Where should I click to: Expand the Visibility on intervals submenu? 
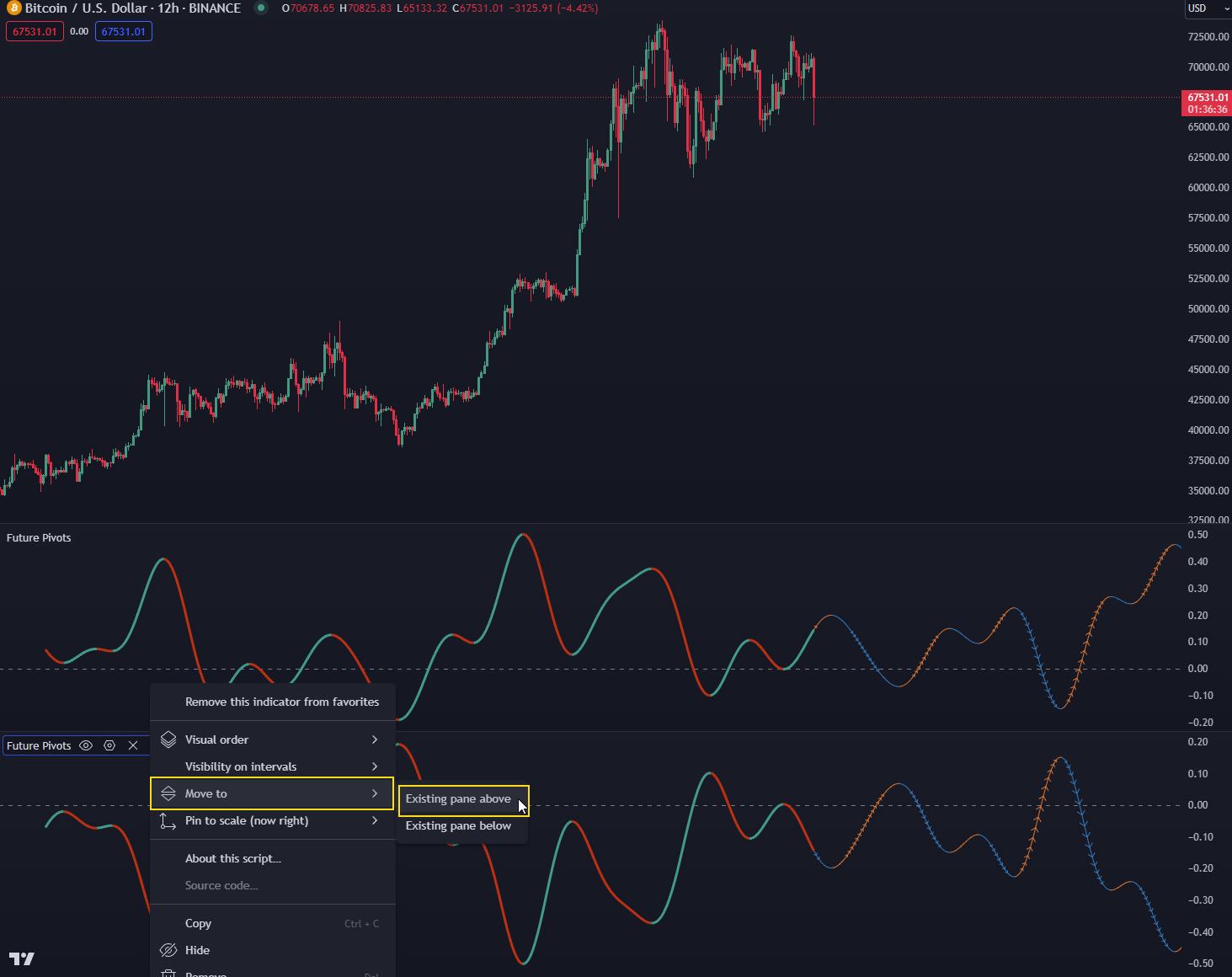[374, 766]
